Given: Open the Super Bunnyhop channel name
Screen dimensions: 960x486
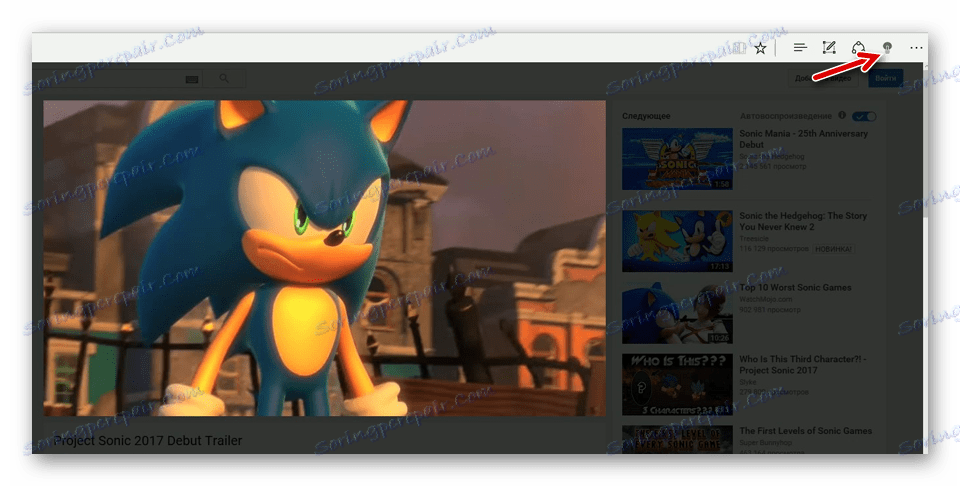Looking at the screenshot, I should 767,443.
